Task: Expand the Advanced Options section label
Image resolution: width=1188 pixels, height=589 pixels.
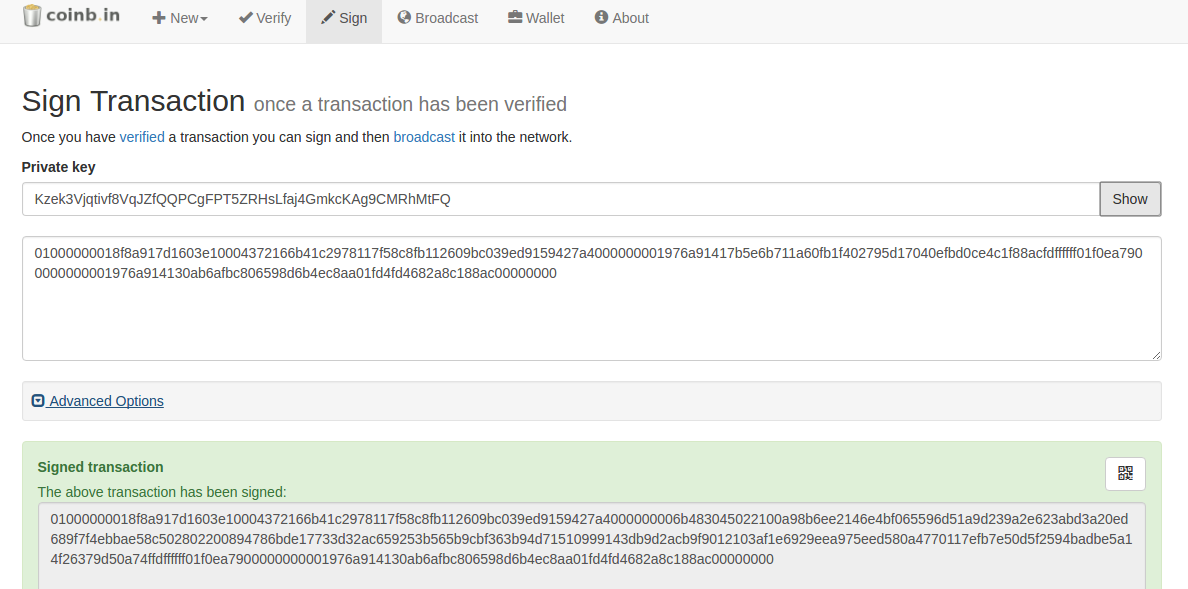Action: click(106, 401)
